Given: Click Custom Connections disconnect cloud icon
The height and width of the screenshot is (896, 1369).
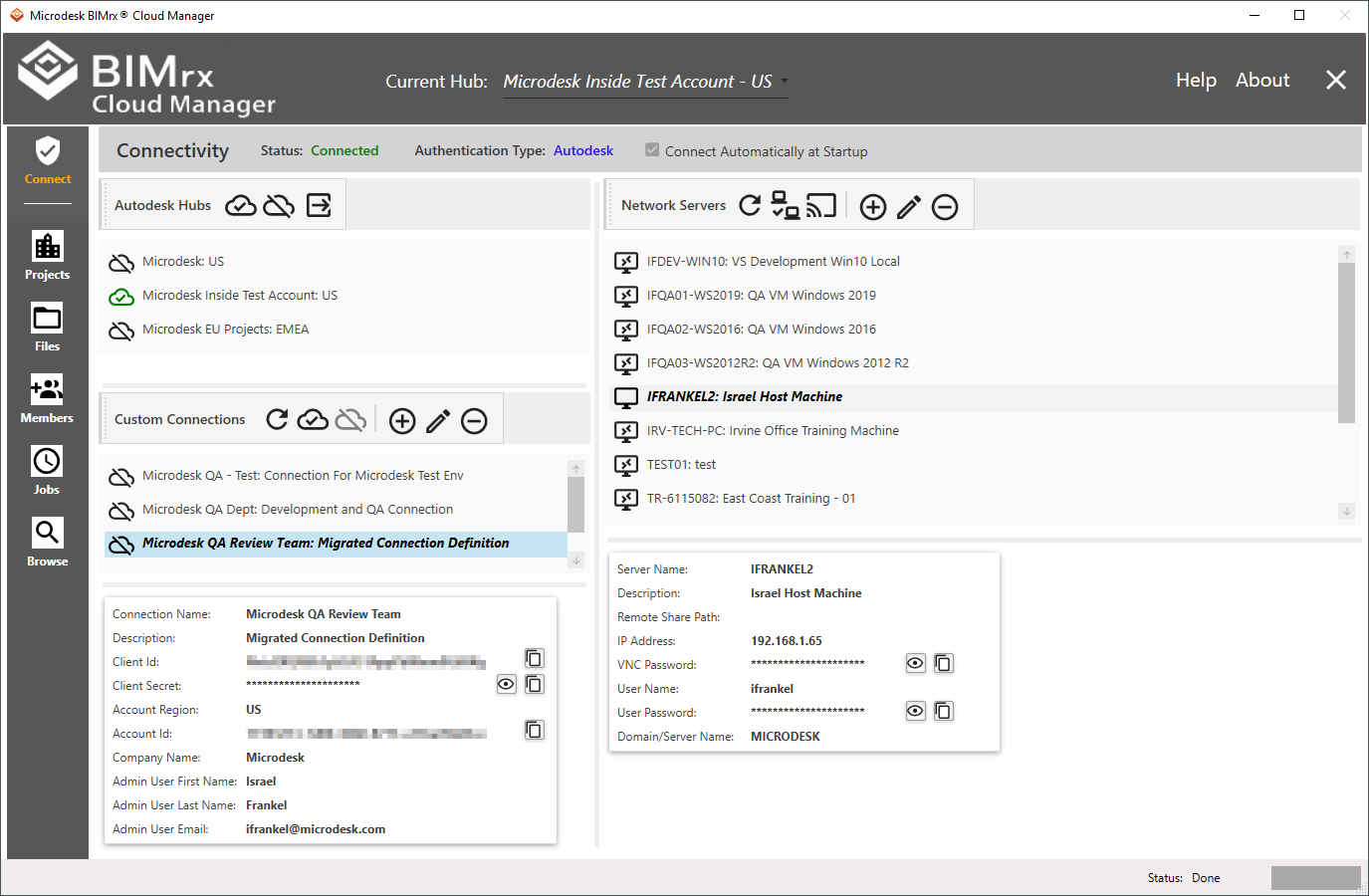Looking at the screenshot, I should click(x=350, y=419).
